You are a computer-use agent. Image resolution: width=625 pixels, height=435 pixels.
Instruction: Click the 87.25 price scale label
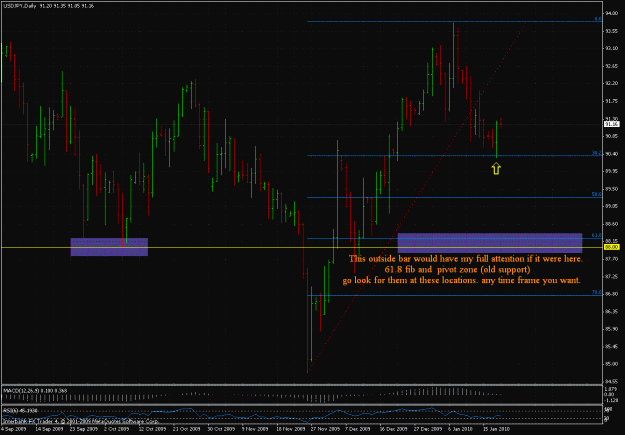click(611, 276)
